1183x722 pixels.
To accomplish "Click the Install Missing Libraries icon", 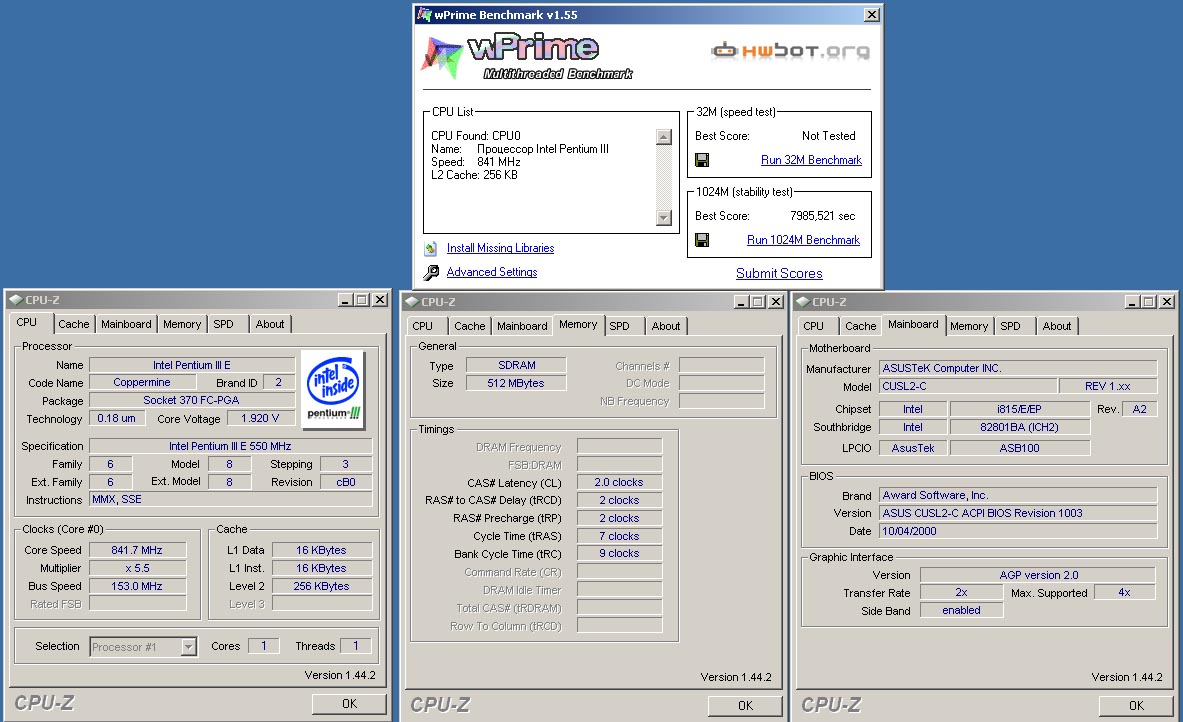I will [x=431, y=248].
